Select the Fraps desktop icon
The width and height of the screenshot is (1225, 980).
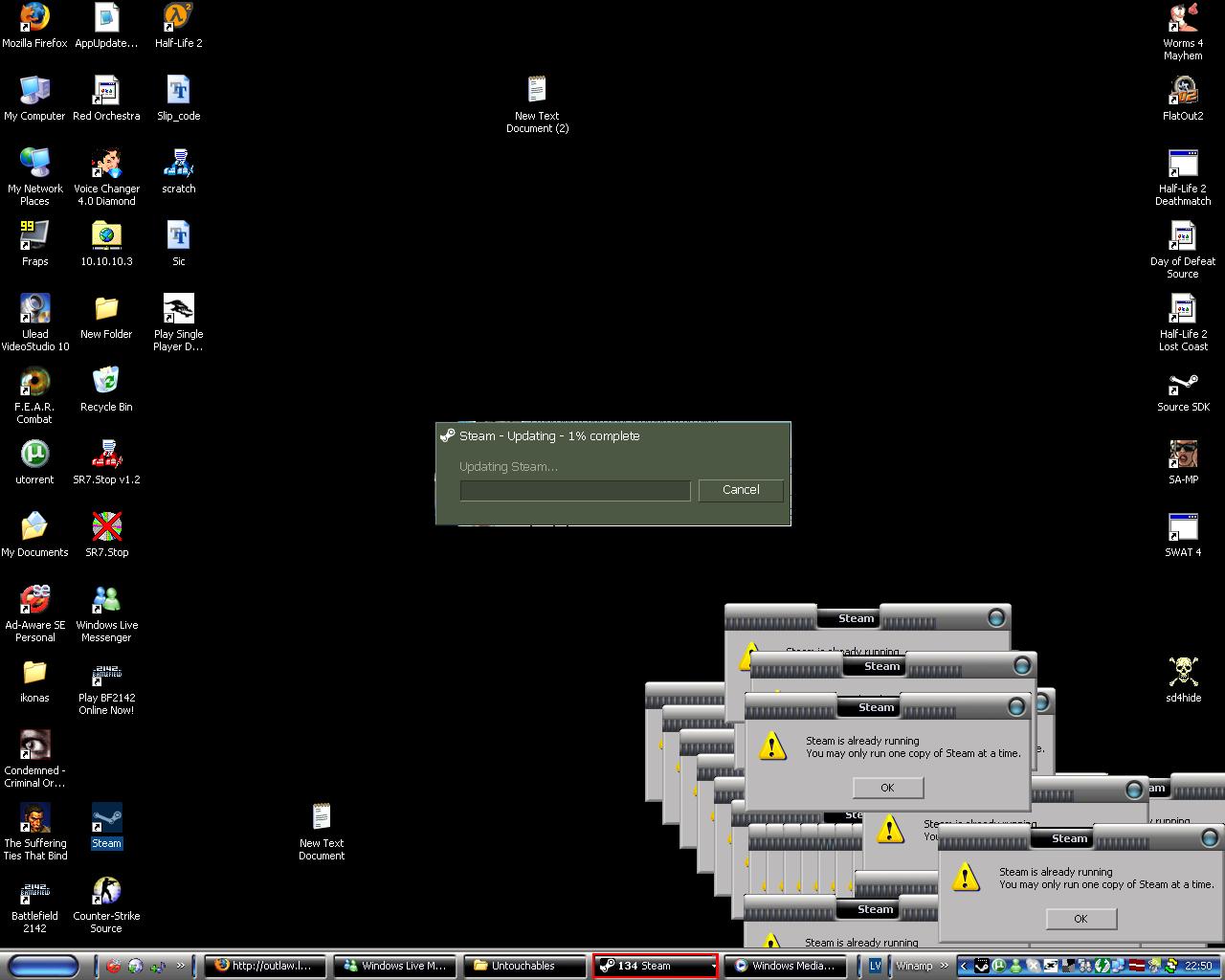pos(34,236)
